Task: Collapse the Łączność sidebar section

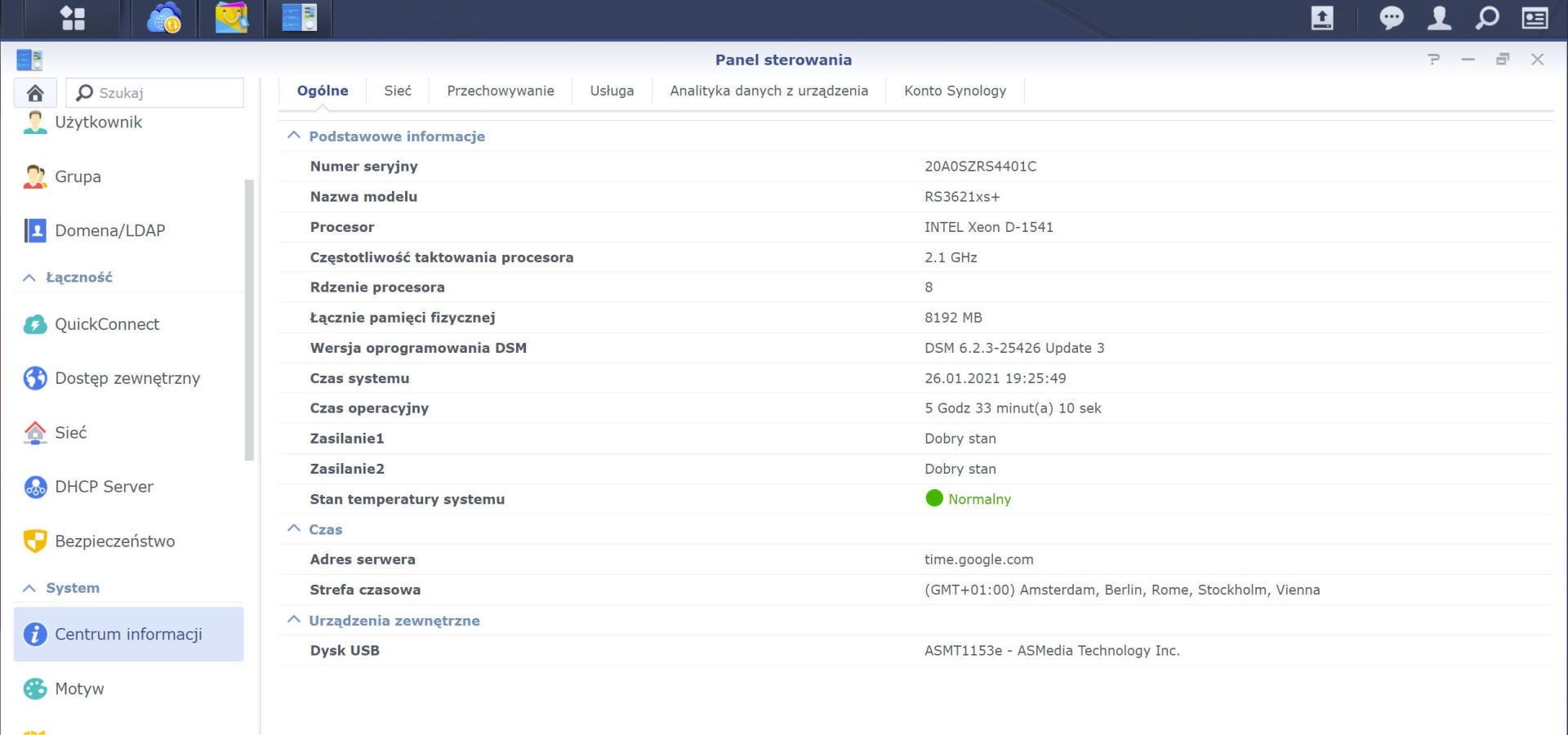Action: pos(29,278)
